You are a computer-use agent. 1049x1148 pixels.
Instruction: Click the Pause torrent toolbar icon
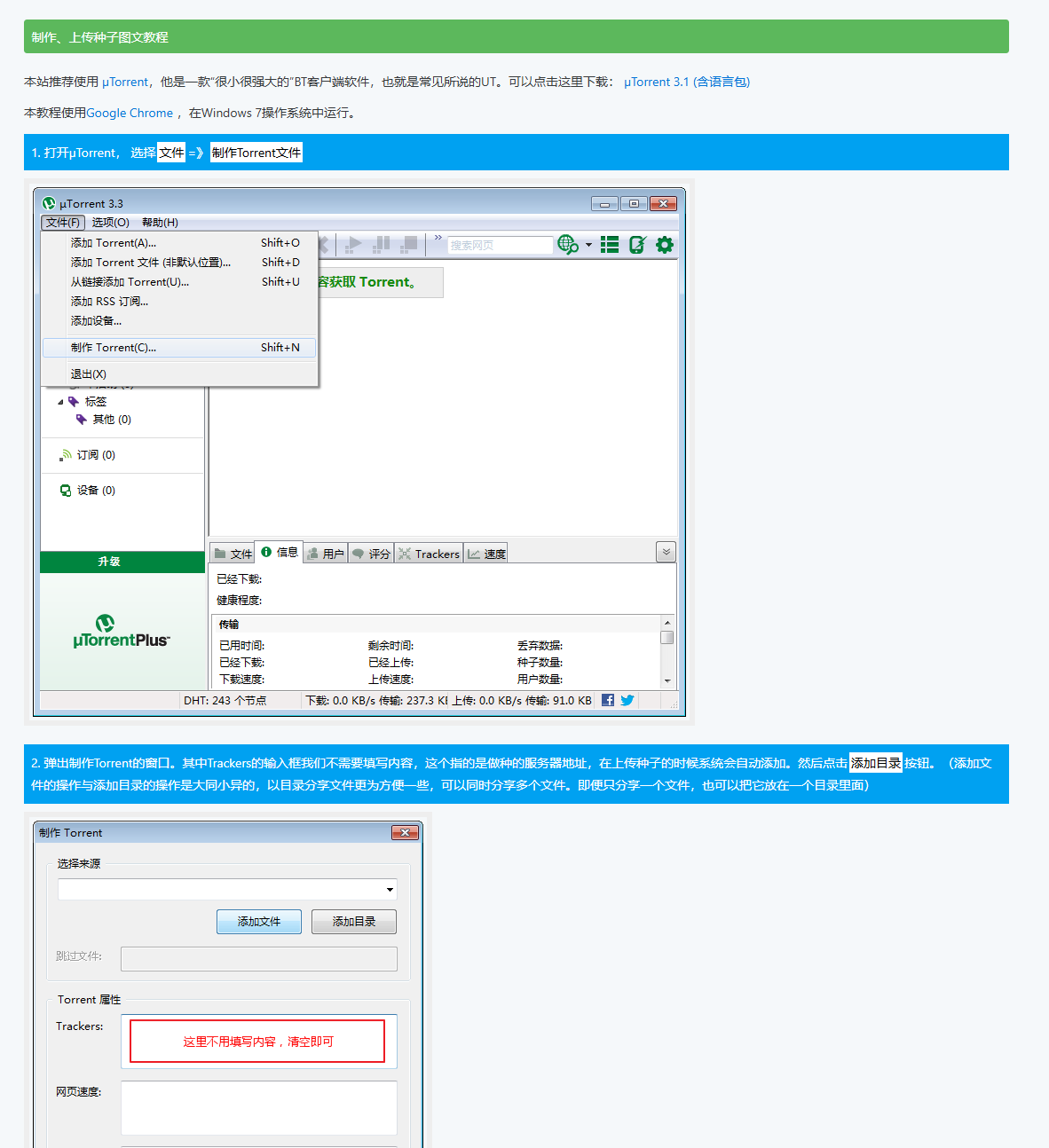[x=382, y=244]
